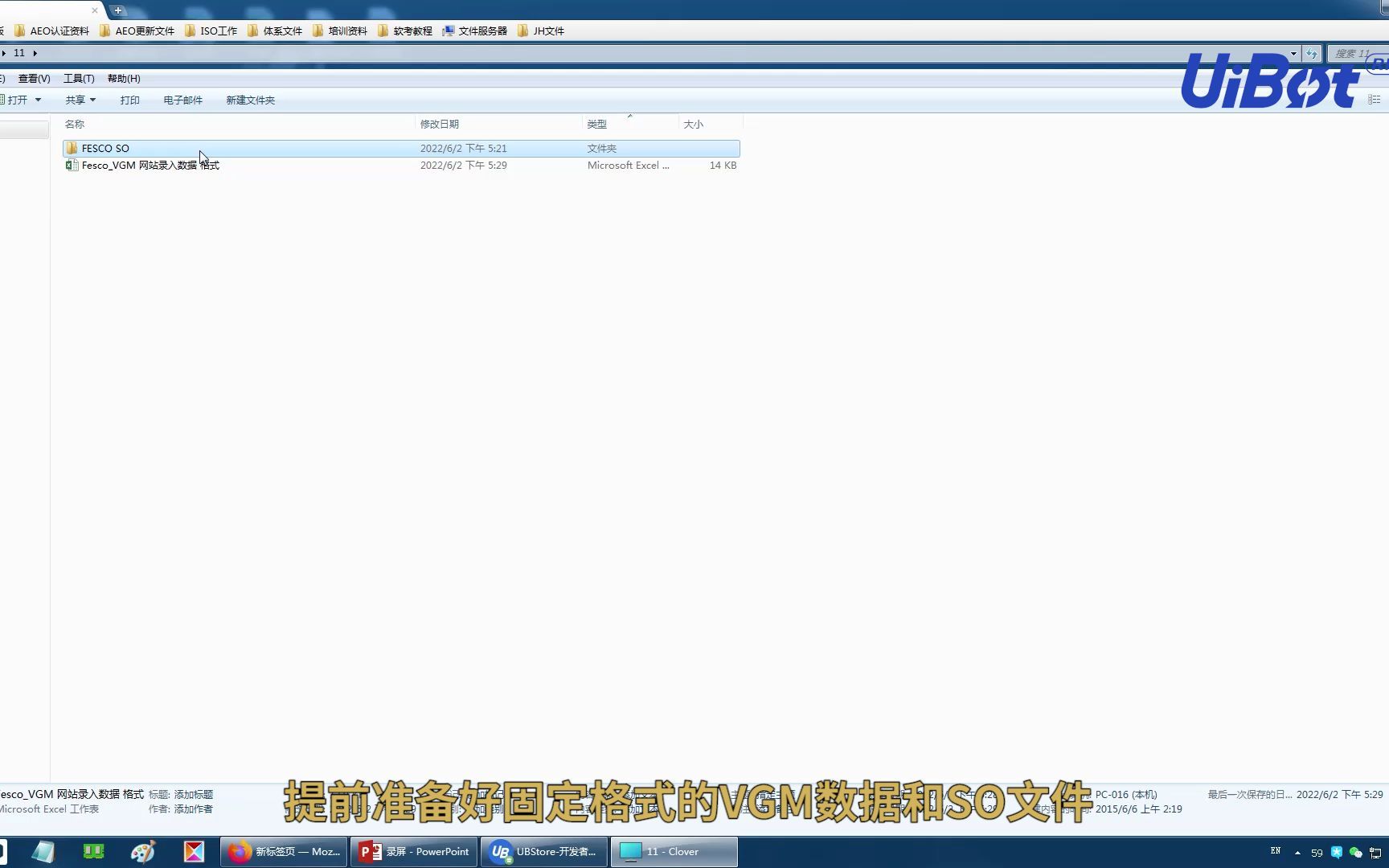Click the EN language indicator

1275,851
